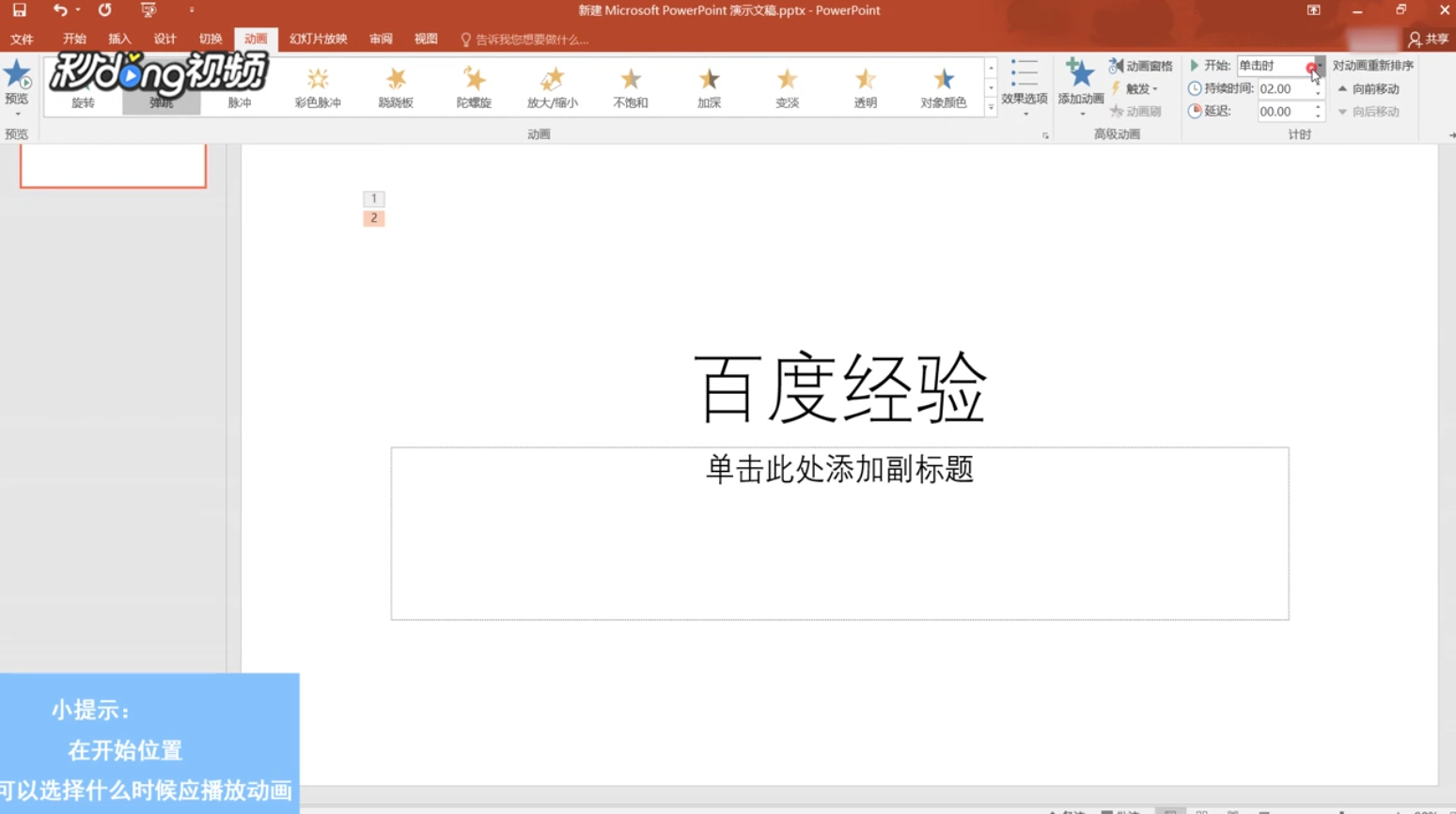The image size is (1456, 814).
Task: Switch to the 幻灯片放映 slideshow tab
Action: 319,39
